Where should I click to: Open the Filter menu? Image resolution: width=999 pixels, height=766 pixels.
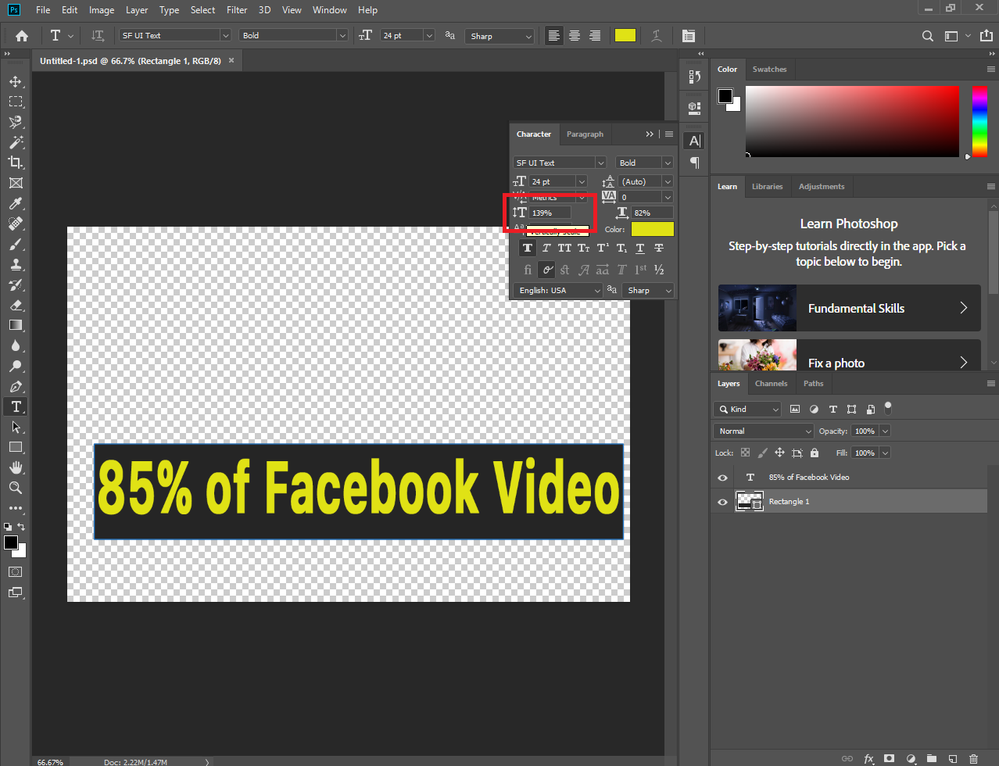[x=236, y=10]
